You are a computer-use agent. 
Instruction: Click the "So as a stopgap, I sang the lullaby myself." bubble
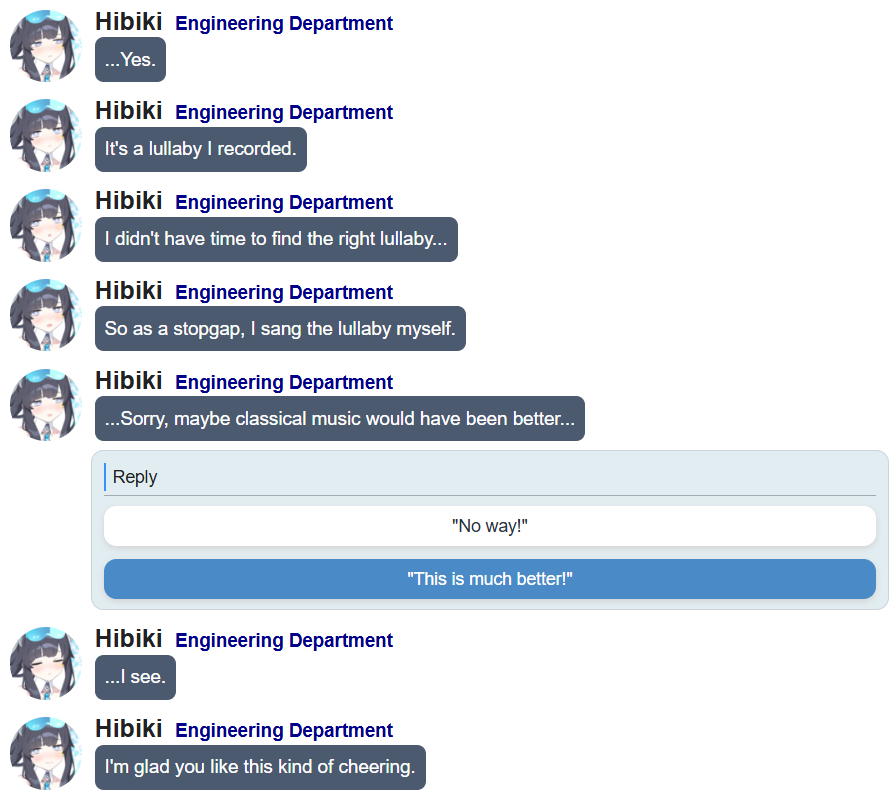(280, 329)
